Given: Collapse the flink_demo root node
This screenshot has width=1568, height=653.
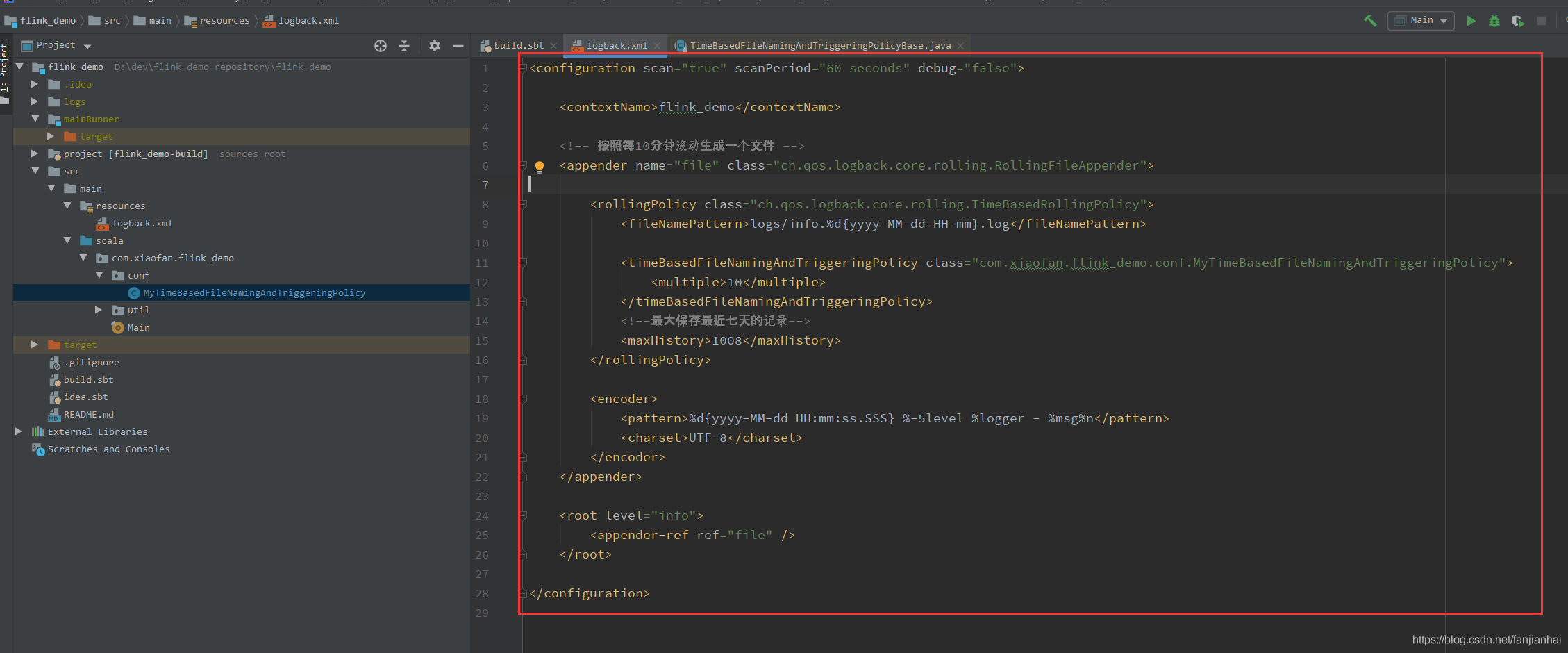Looking at the screenshot, I should (19, 67).
